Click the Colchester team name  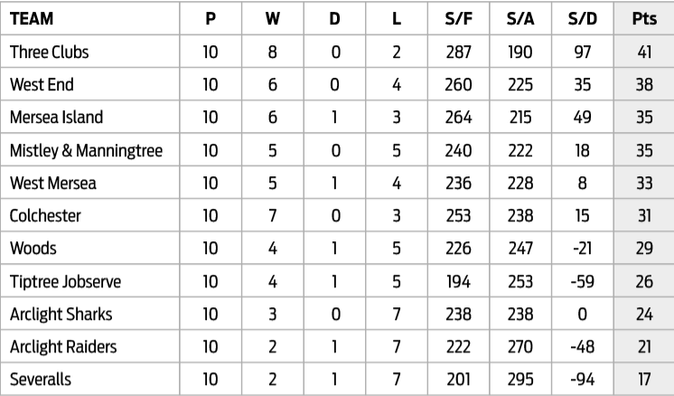tap(45, 216)
